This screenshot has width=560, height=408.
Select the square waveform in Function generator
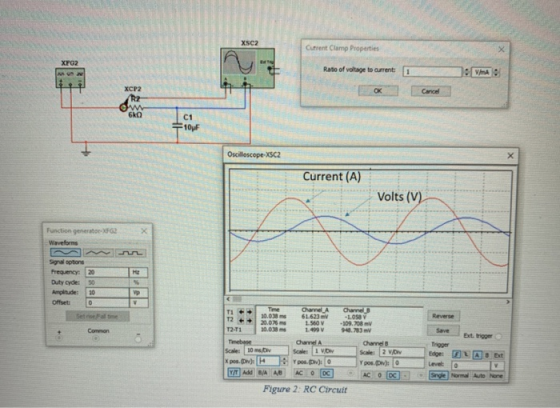[x=131, y=253]
